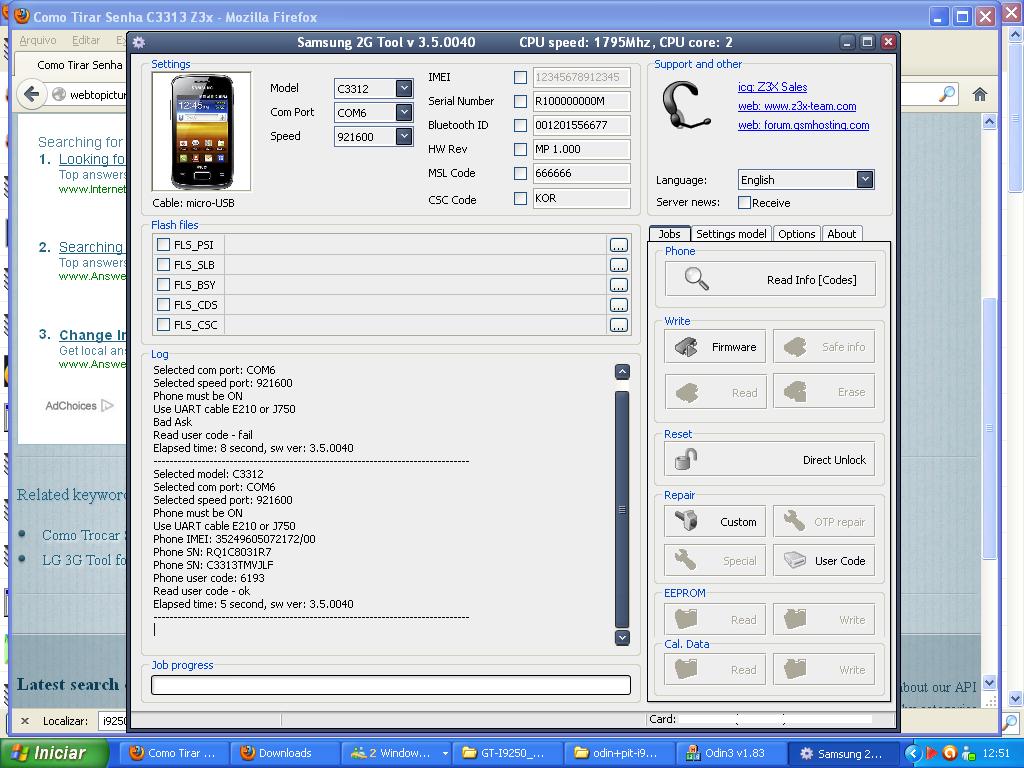Open the Com Port dropdown showing COM6
The image size is (1024, 768).
click(x=404, y=112)
